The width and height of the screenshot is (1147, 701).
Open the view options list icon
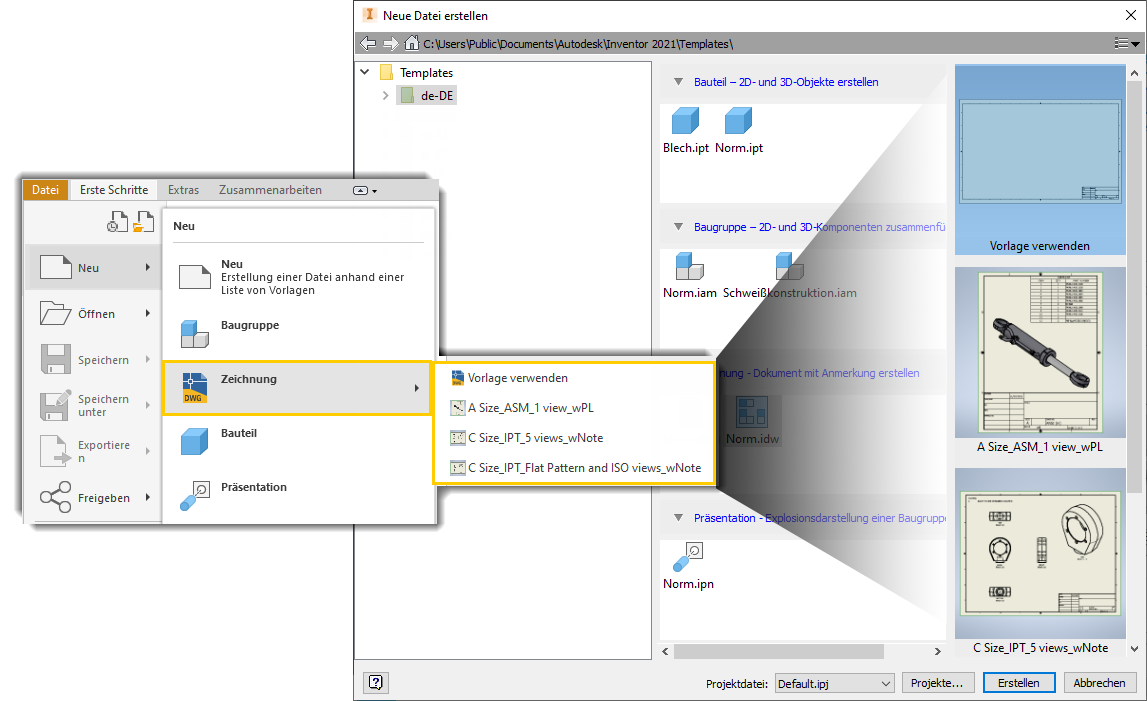coord(1127,44)
